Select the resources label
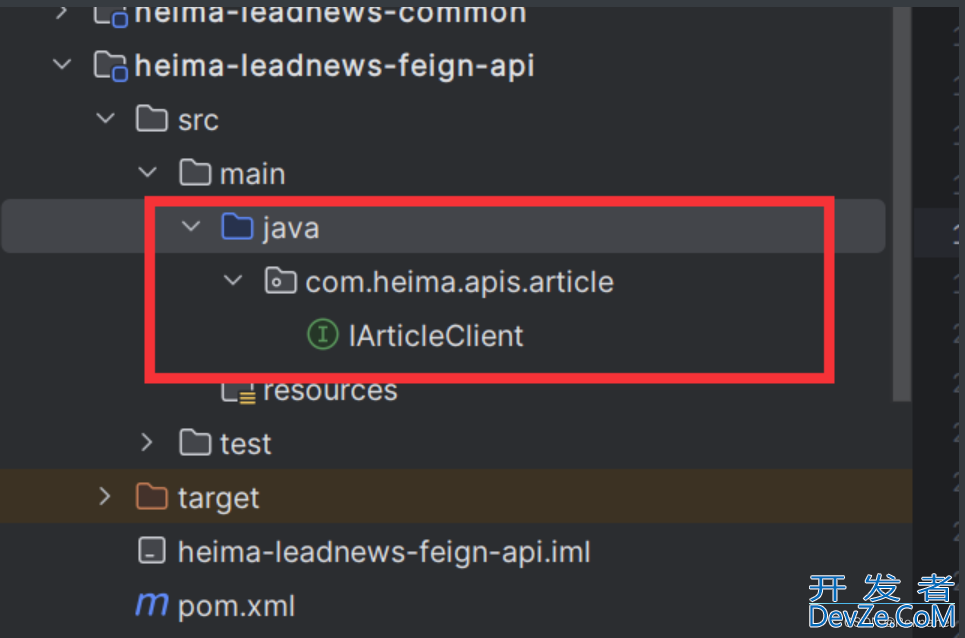965x638 pixels. (330, 391)
